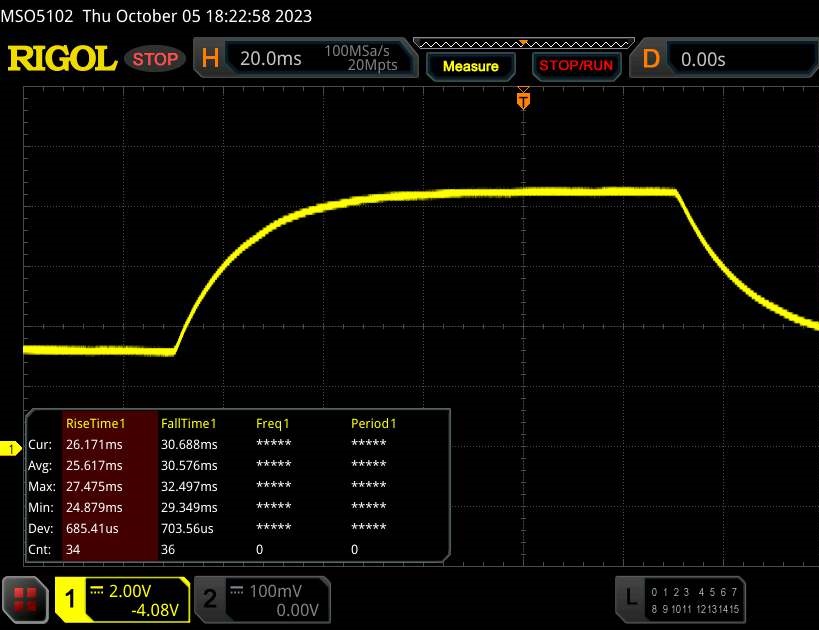819x630 pixels.
Task: Select the Freq1 measurement column header
Action: [272, 424]
